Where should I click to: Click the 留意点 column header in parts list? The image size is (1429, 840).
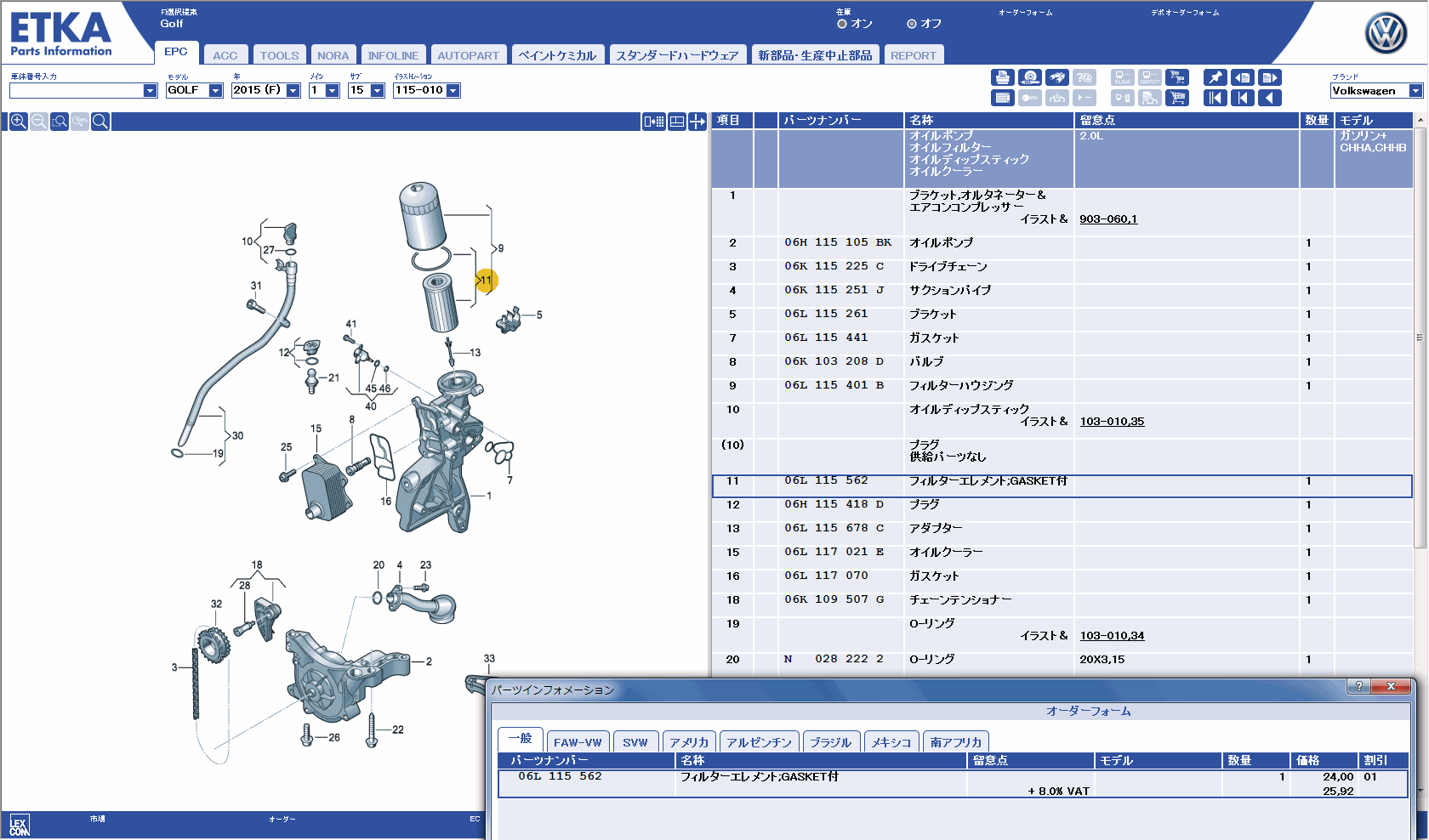point(1187,120)
